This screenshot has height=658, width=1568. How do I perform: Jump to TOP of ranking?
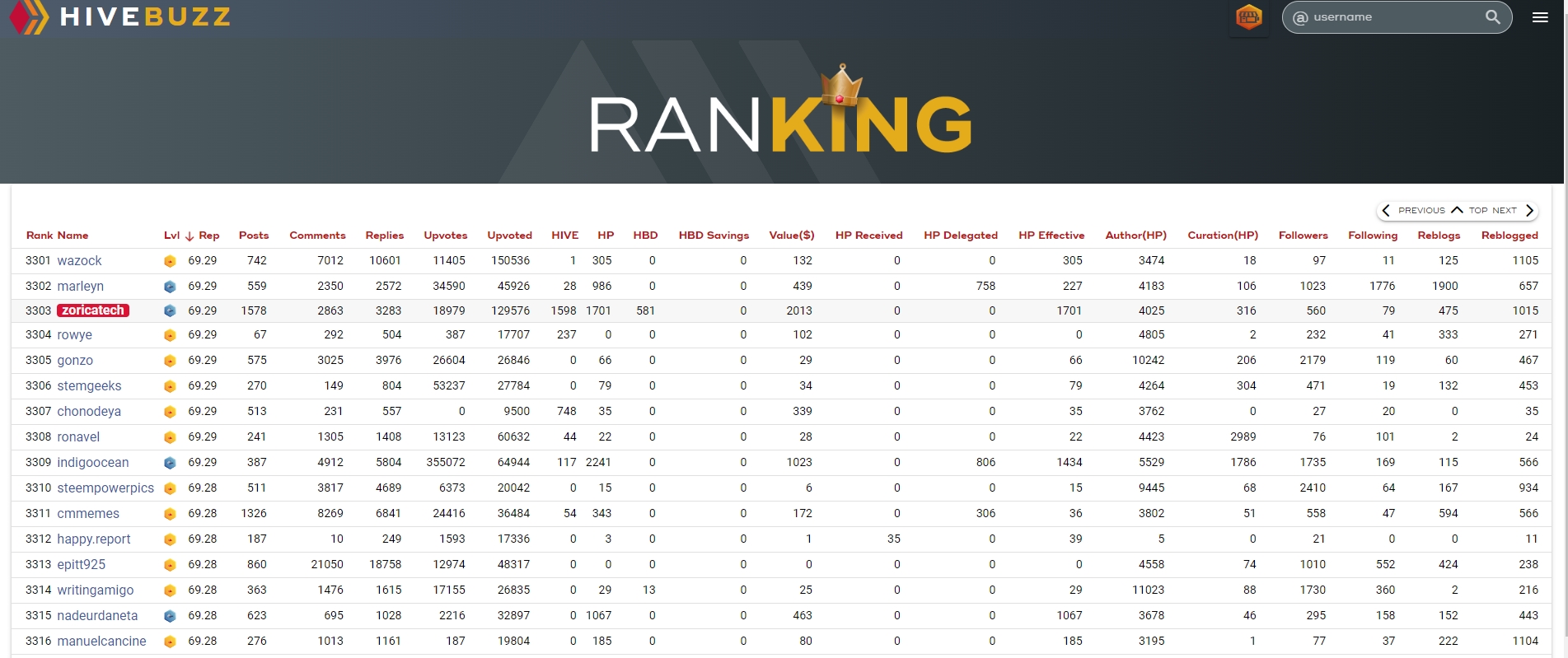pos(1470,210)
